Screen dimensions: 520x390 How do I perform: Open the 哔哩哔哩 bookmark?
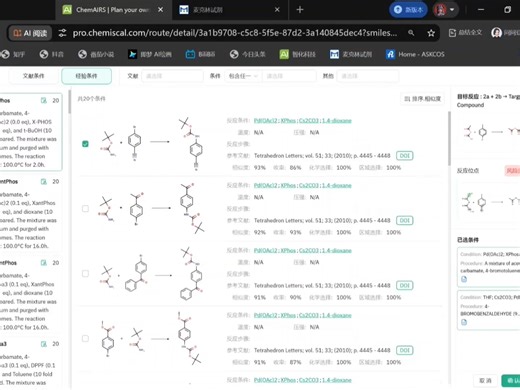[x=200, y=54]
